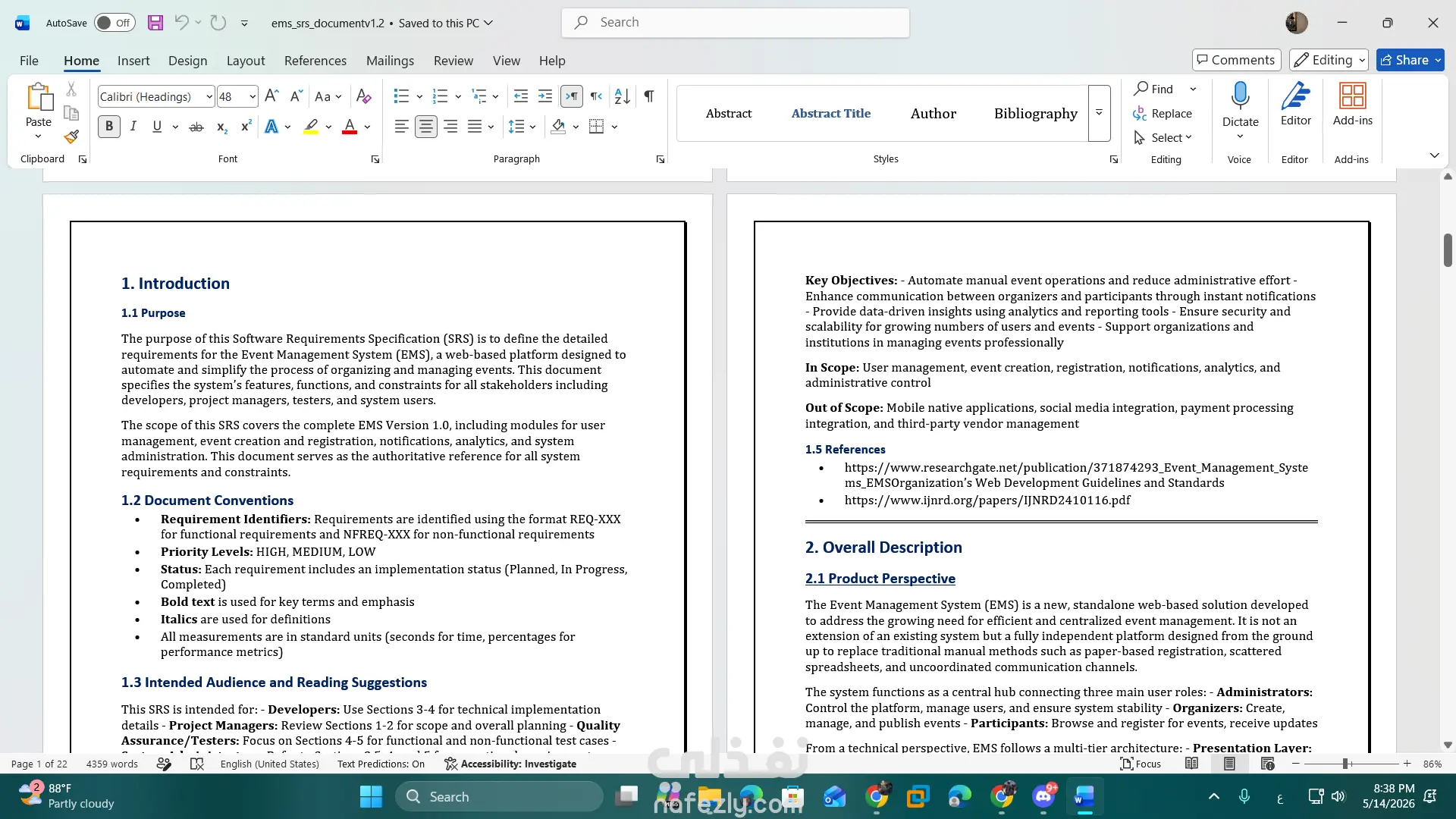This screenshot has height=819, width=1456.
Task: Click the Copy icon in Clipboard group
Action: pos(71,113)
